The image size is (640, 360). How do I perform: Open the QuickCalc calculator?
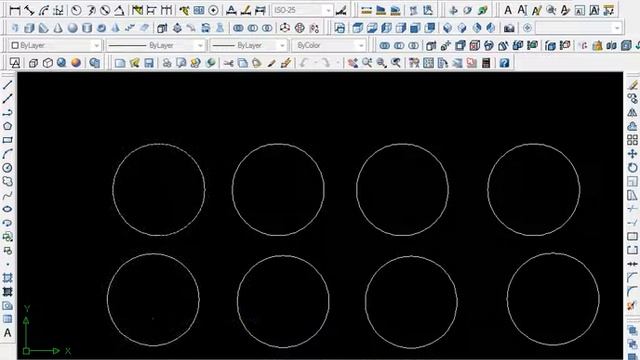click(486, 63)
